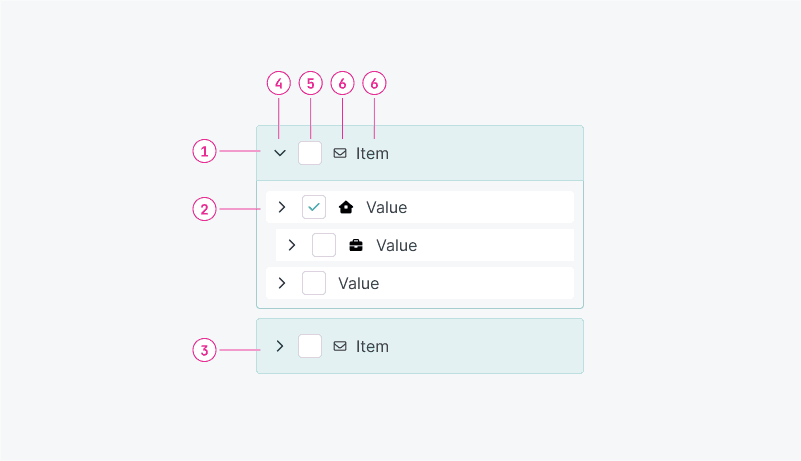
Task: Click the envelope icon in the collapsed Item row
Action: 340,346
